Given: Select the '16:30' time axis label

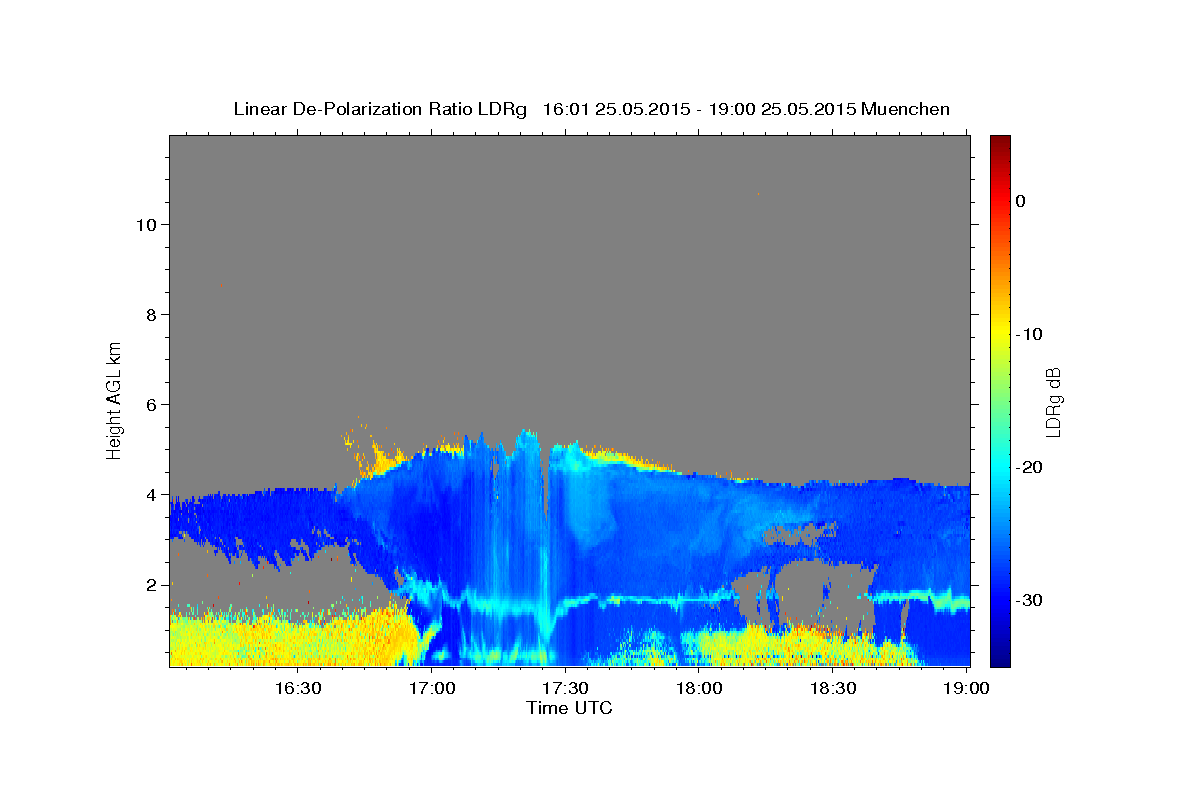Looking at the screenshot, I should [298, 689].
